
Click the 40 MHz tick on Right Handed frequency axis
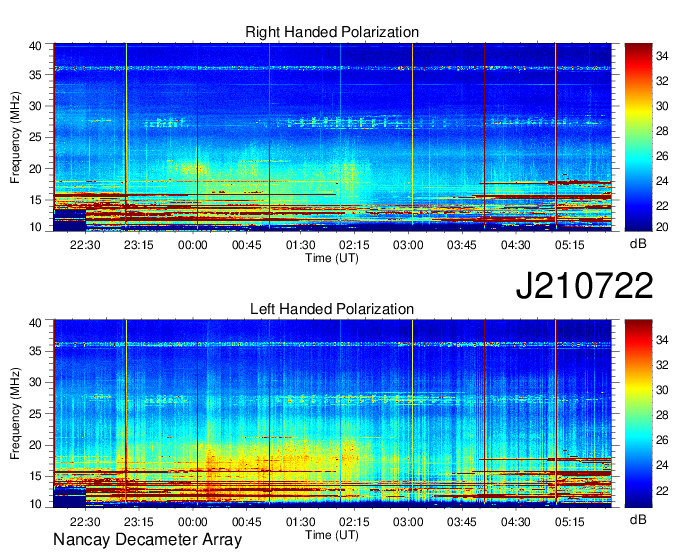coord(35,46)
